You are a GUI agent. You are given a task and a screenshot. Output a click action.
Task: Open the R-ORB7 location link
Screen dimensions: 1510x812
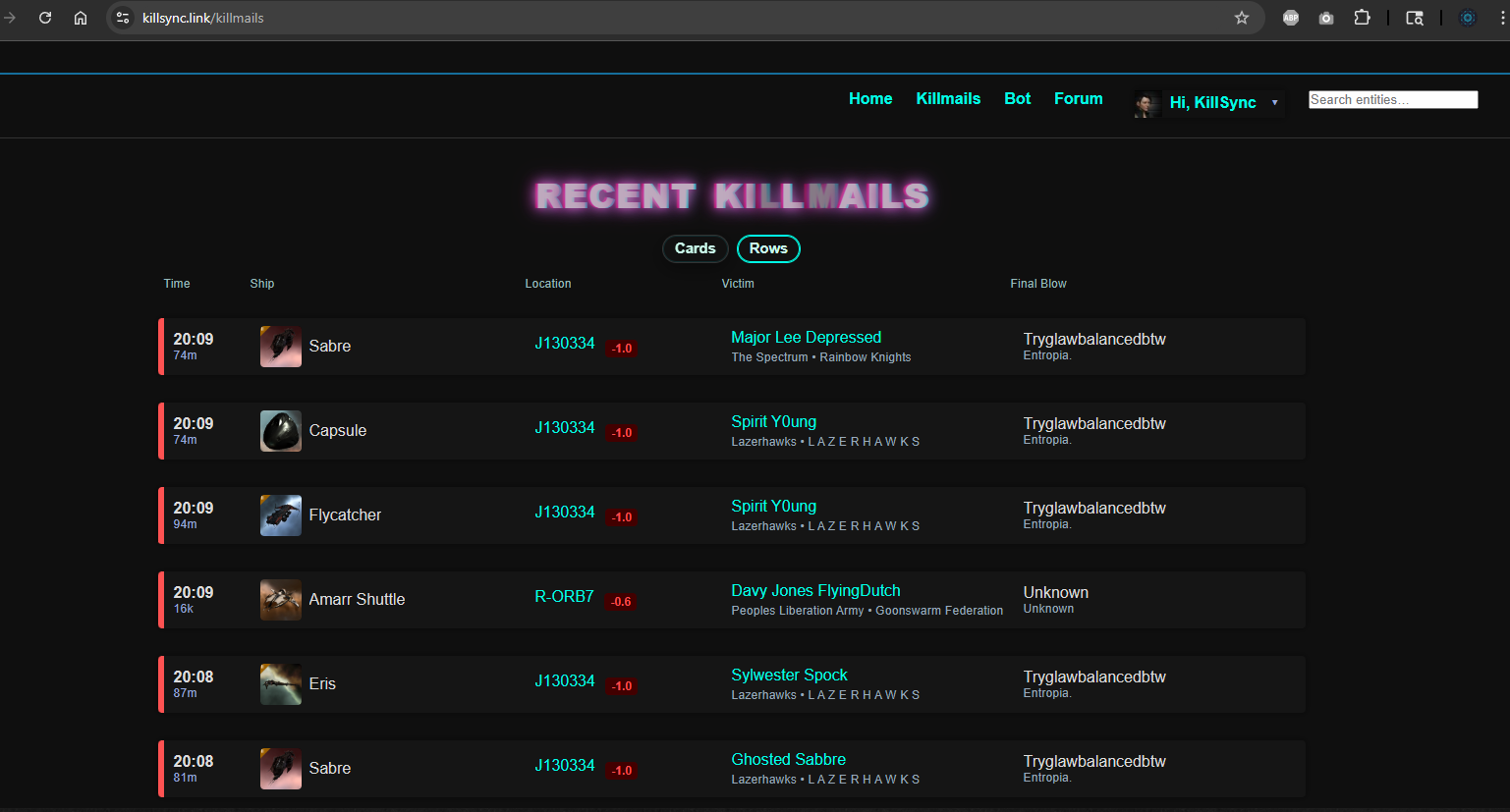[564, 597]
